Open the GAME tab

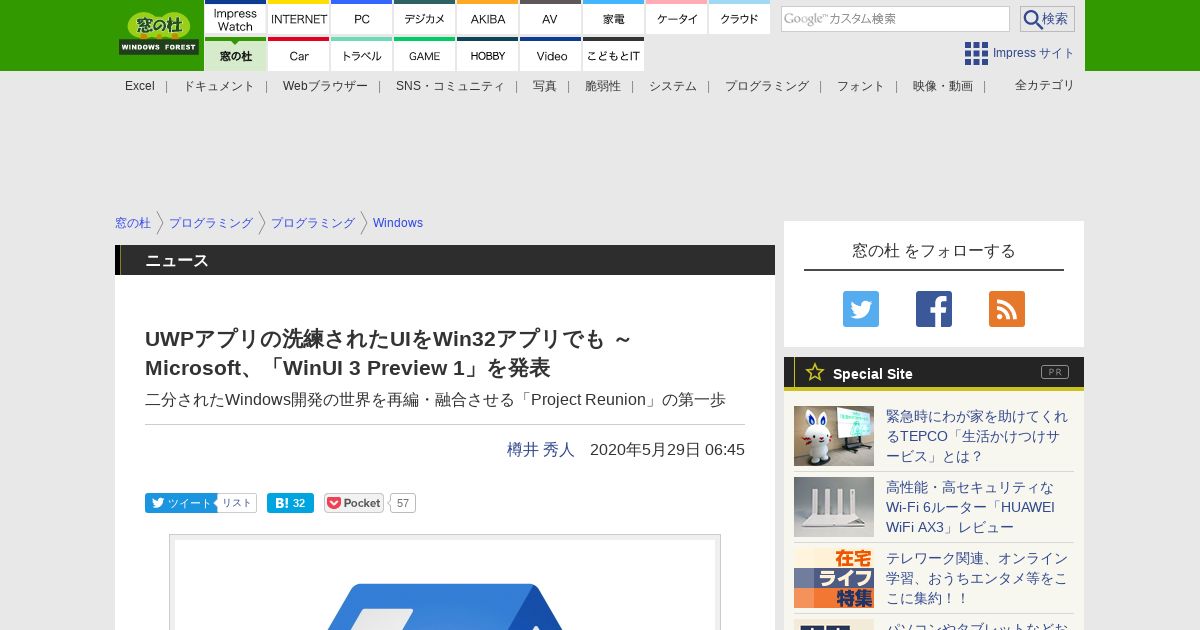pos(425,55)
